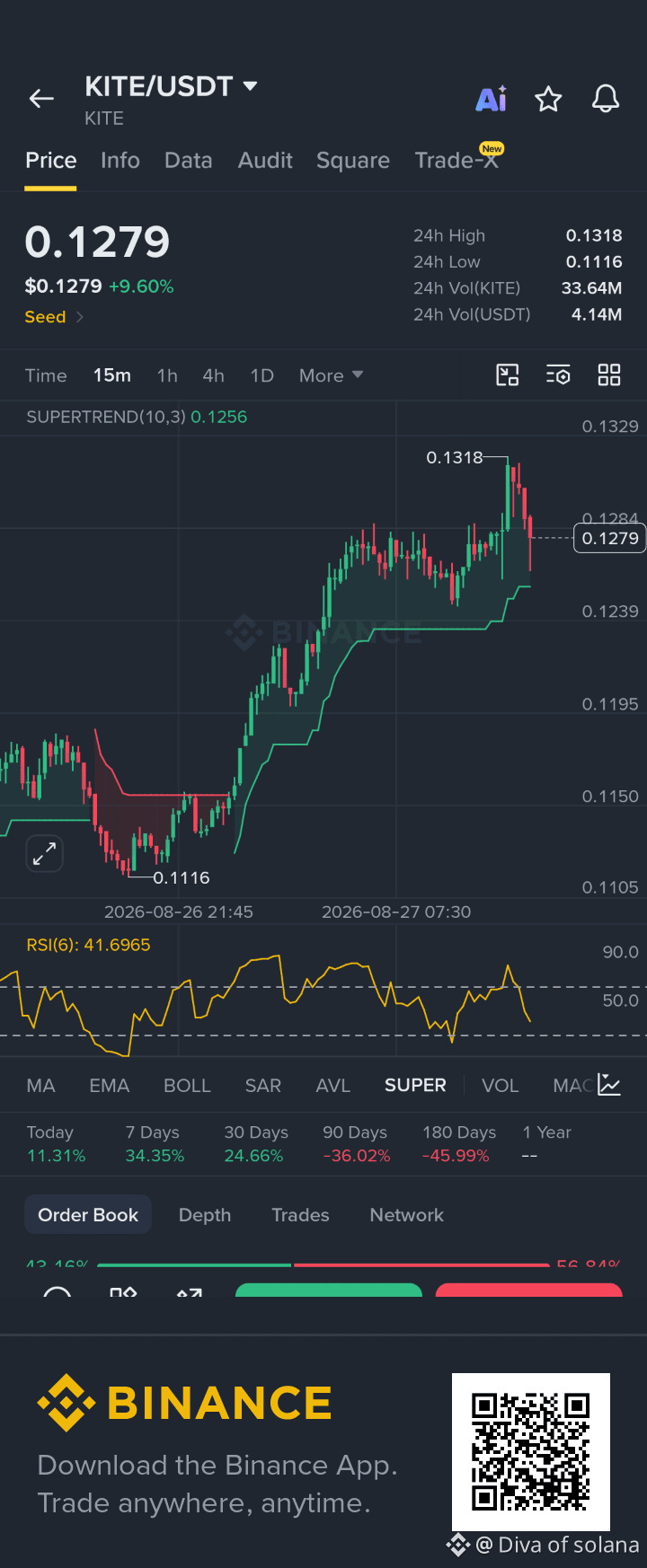Open price alert bell icon

point(606,99)
